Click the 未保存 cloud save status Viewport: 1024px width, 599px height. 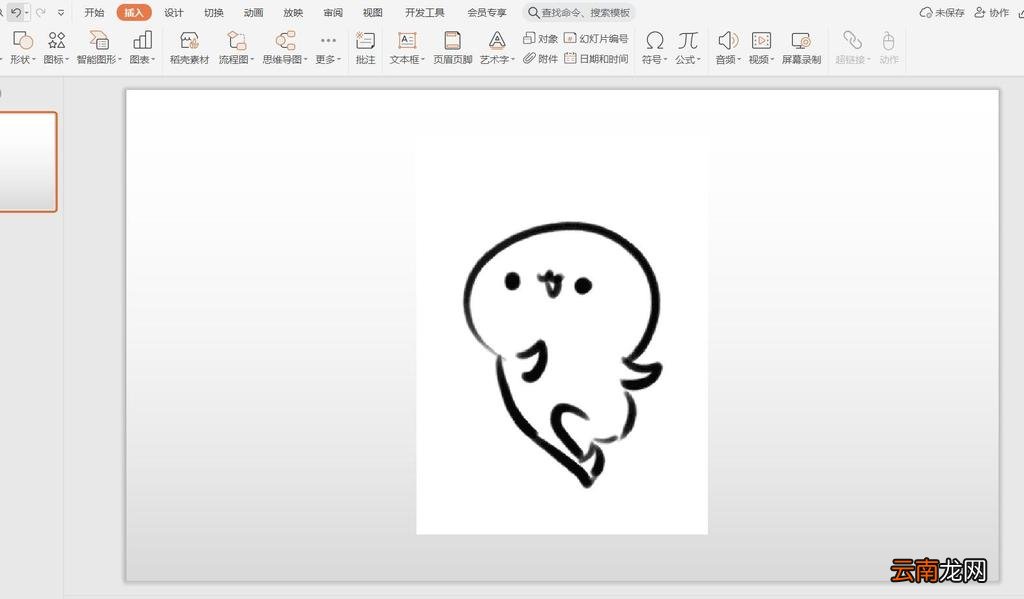942,12
